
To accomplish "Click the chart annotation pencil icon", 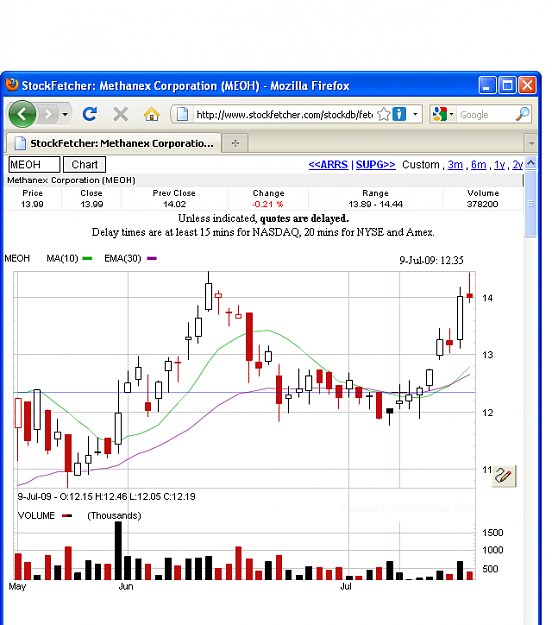I will coord(504,476).
